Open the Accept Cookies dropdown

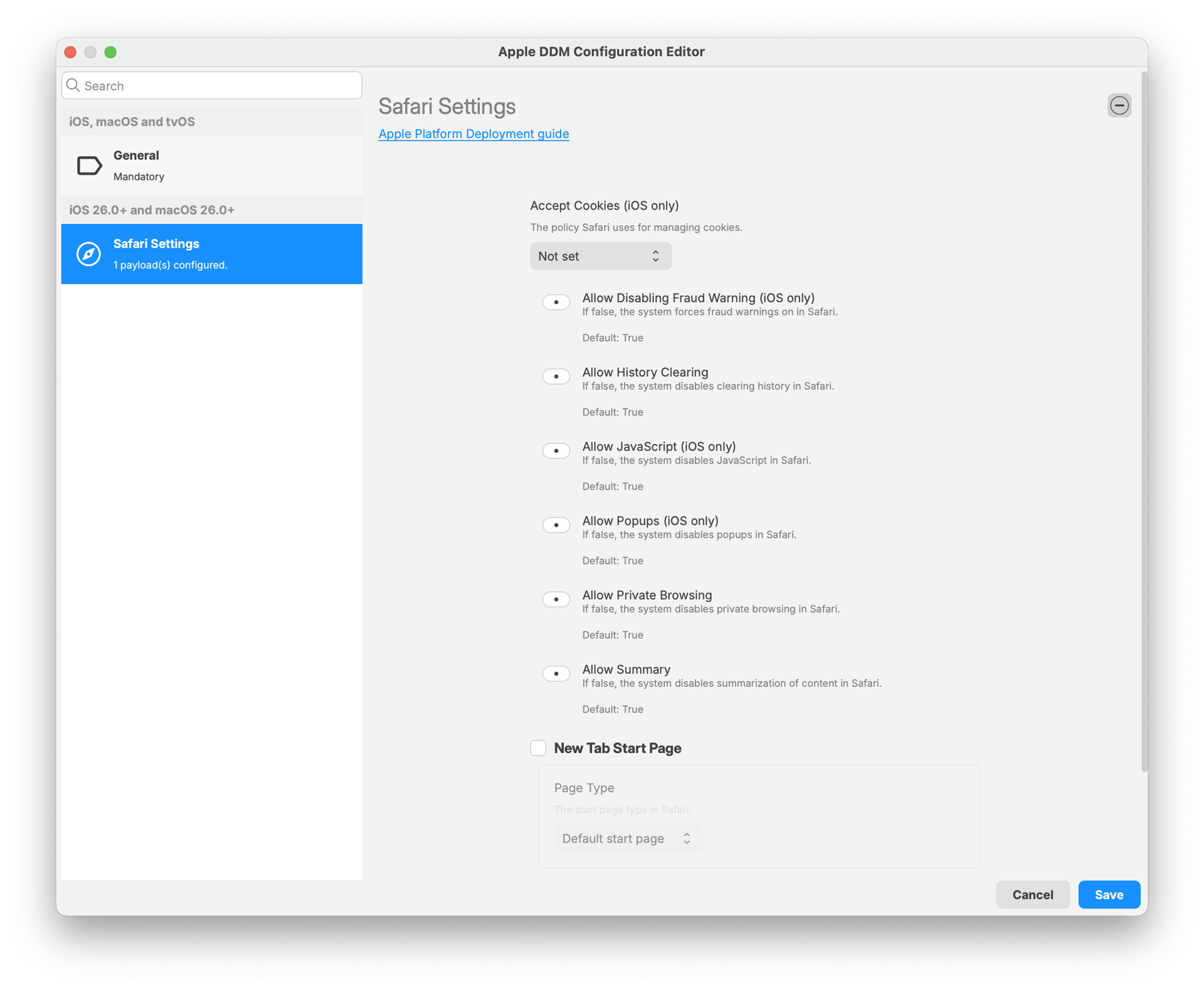[x=600, y=256]
